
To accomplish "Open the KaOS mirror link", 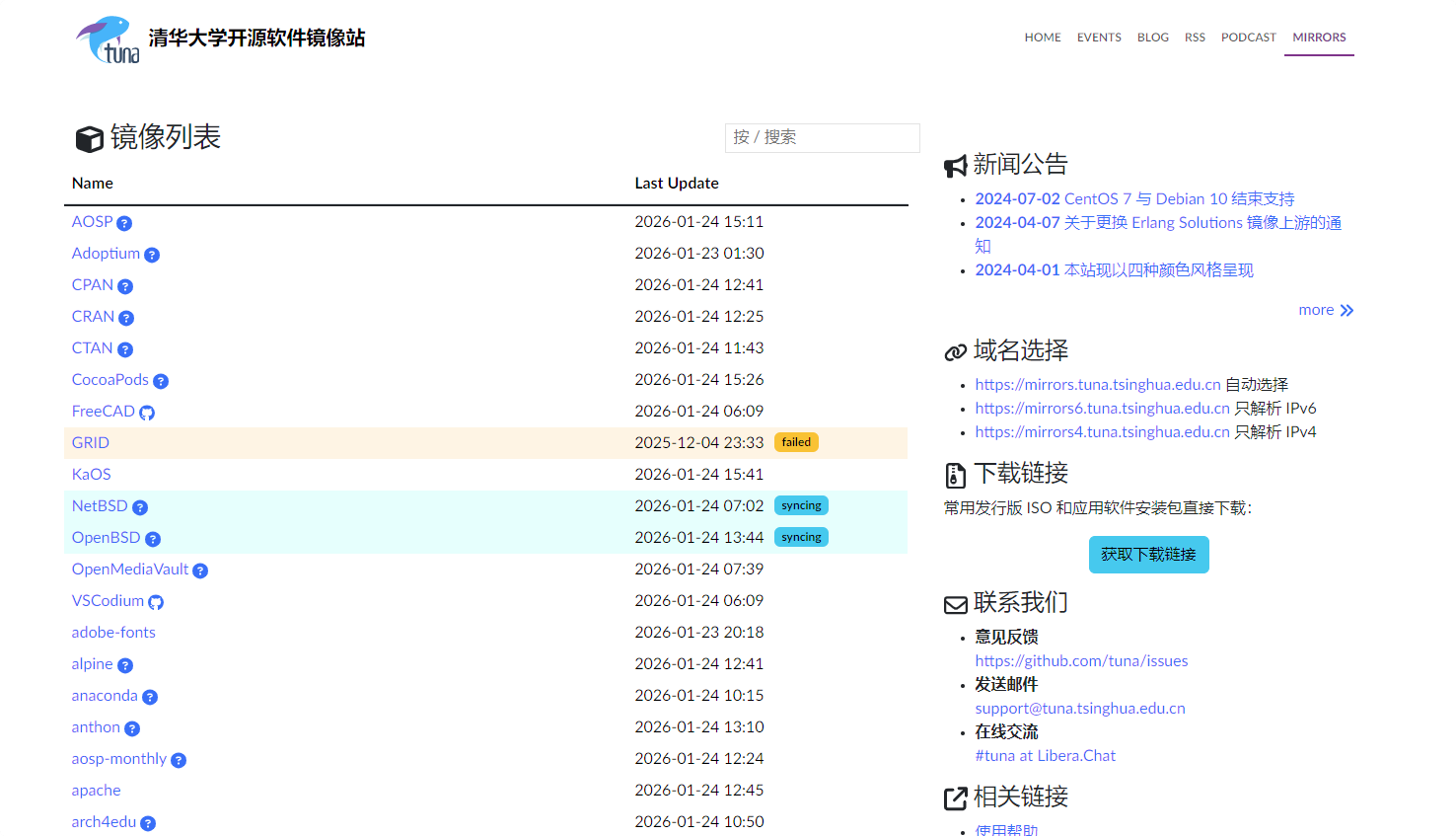I will [92, 475].
